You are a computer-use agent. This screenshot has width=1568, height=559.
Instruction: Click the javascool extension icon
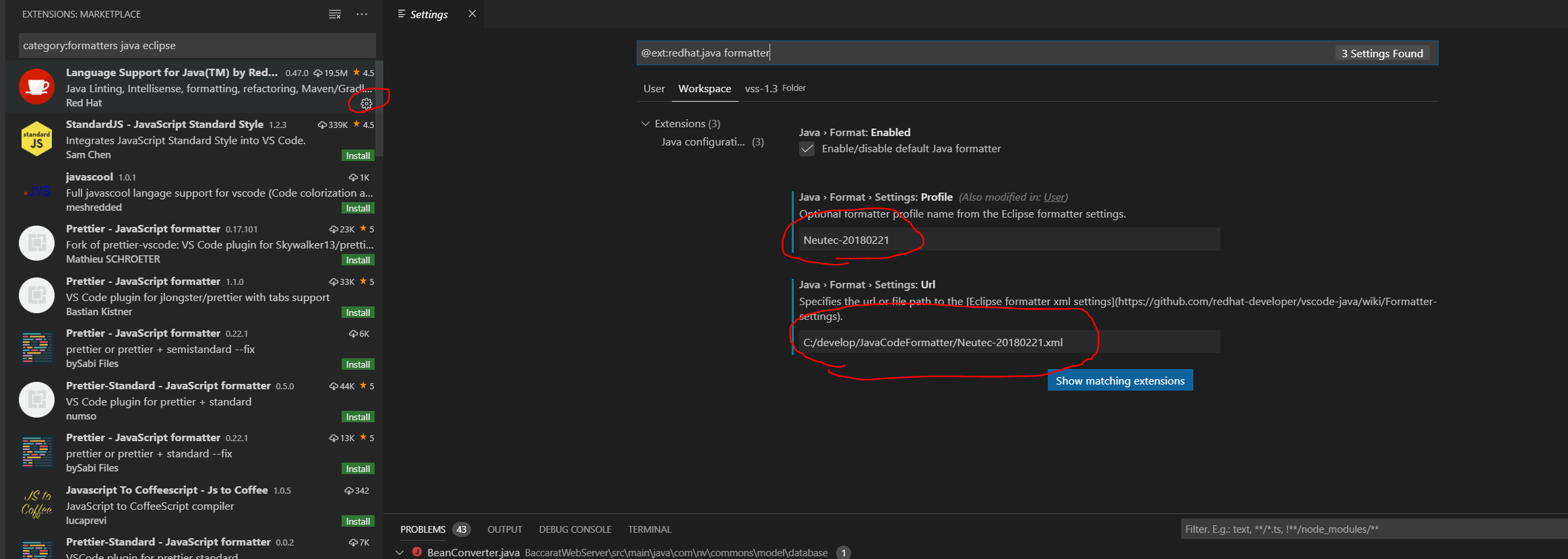click(36, 191)
